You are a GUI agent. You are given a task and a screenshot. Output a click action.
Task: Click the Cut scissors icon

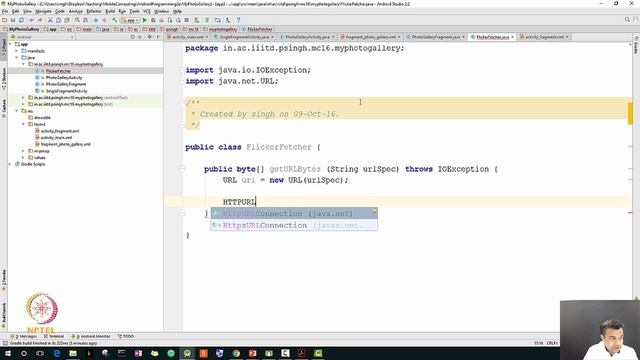click(x=50, y=20)
